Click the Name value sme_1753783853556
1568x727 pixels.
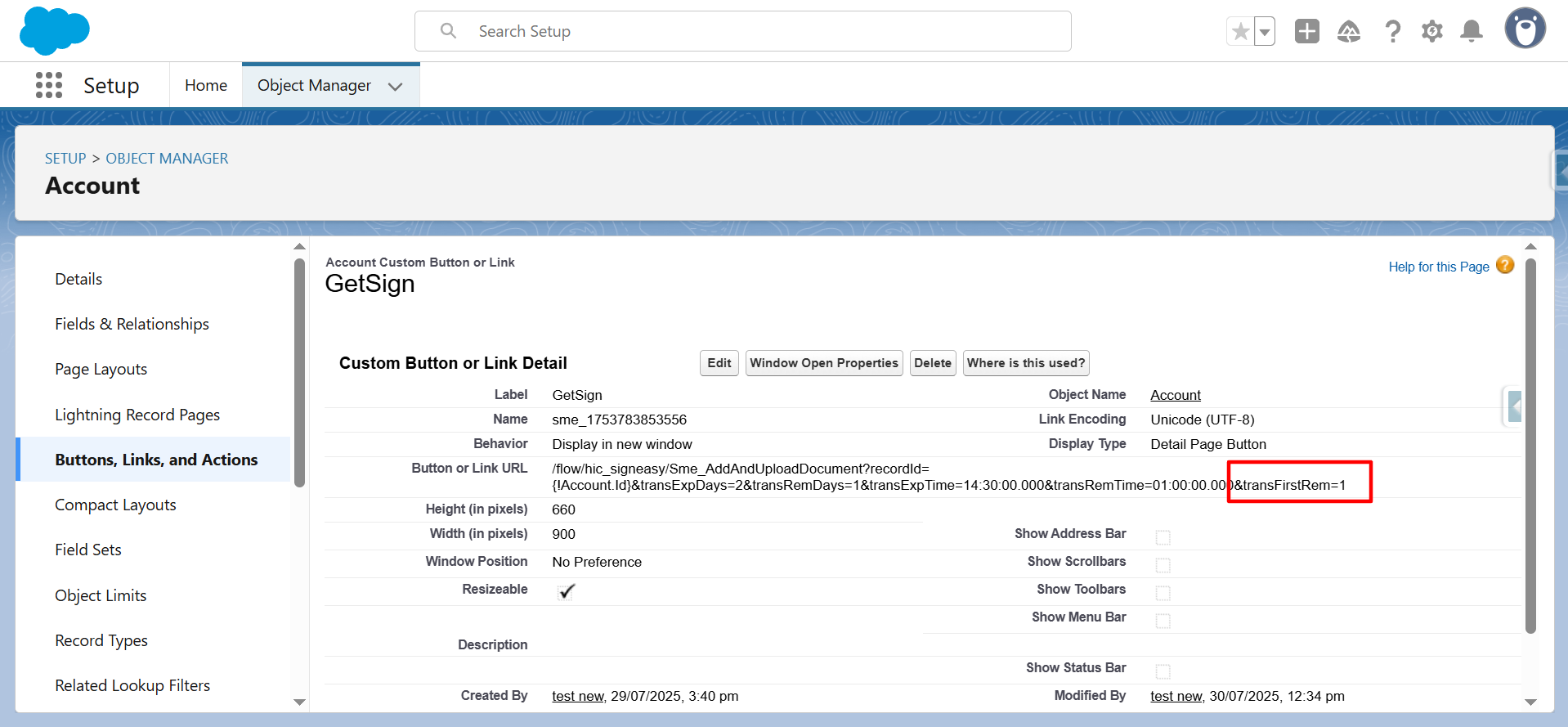619,420
